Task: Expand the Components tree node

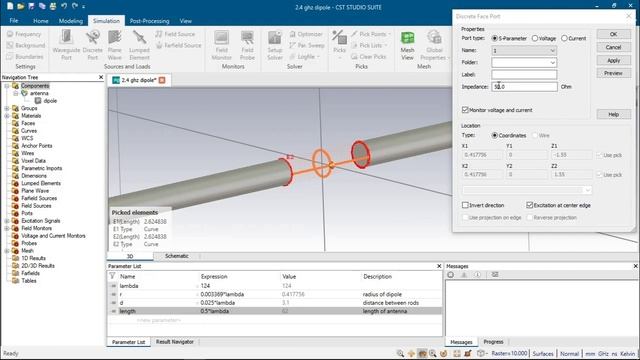Action: tap(7, 86)
